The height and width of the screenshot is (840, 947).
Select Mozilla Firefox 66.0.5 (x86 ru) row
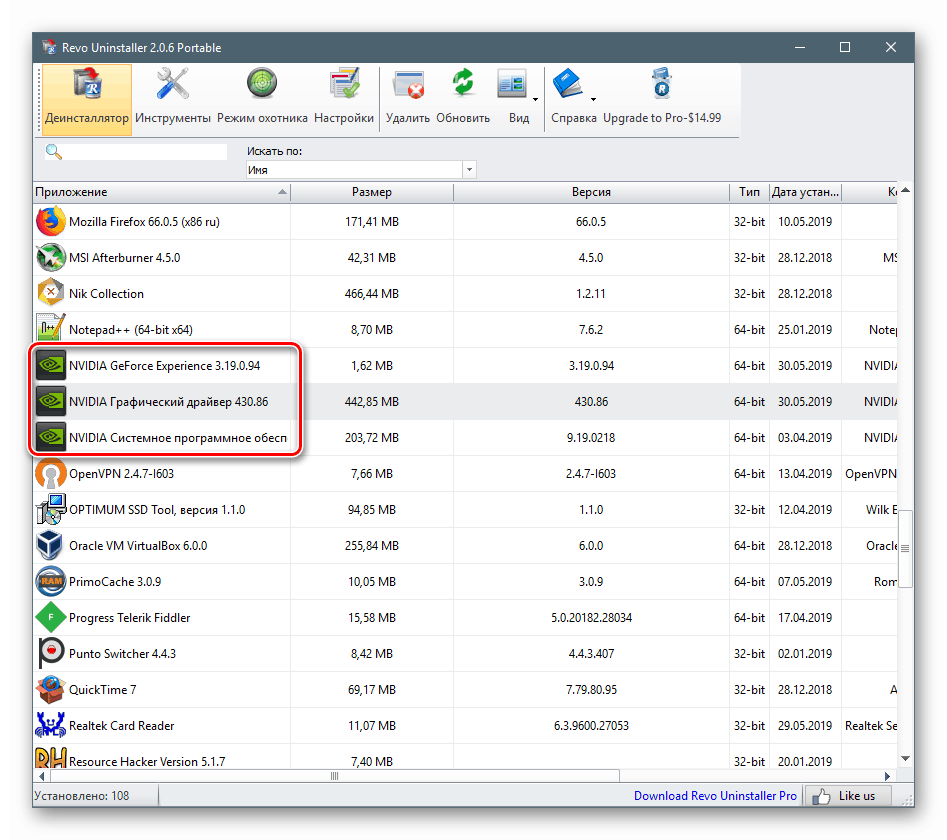click(x=465, y=222)
